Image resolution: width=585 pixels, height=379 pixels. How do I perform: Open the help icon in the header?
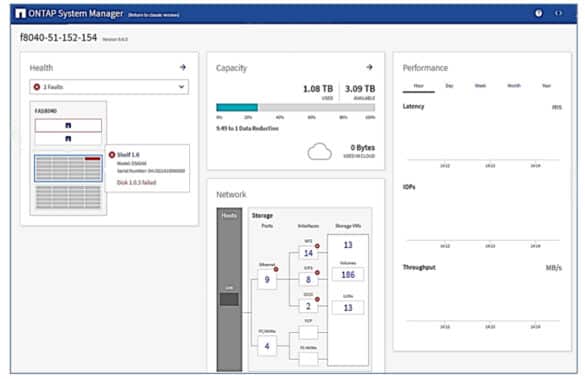(539, 13)
